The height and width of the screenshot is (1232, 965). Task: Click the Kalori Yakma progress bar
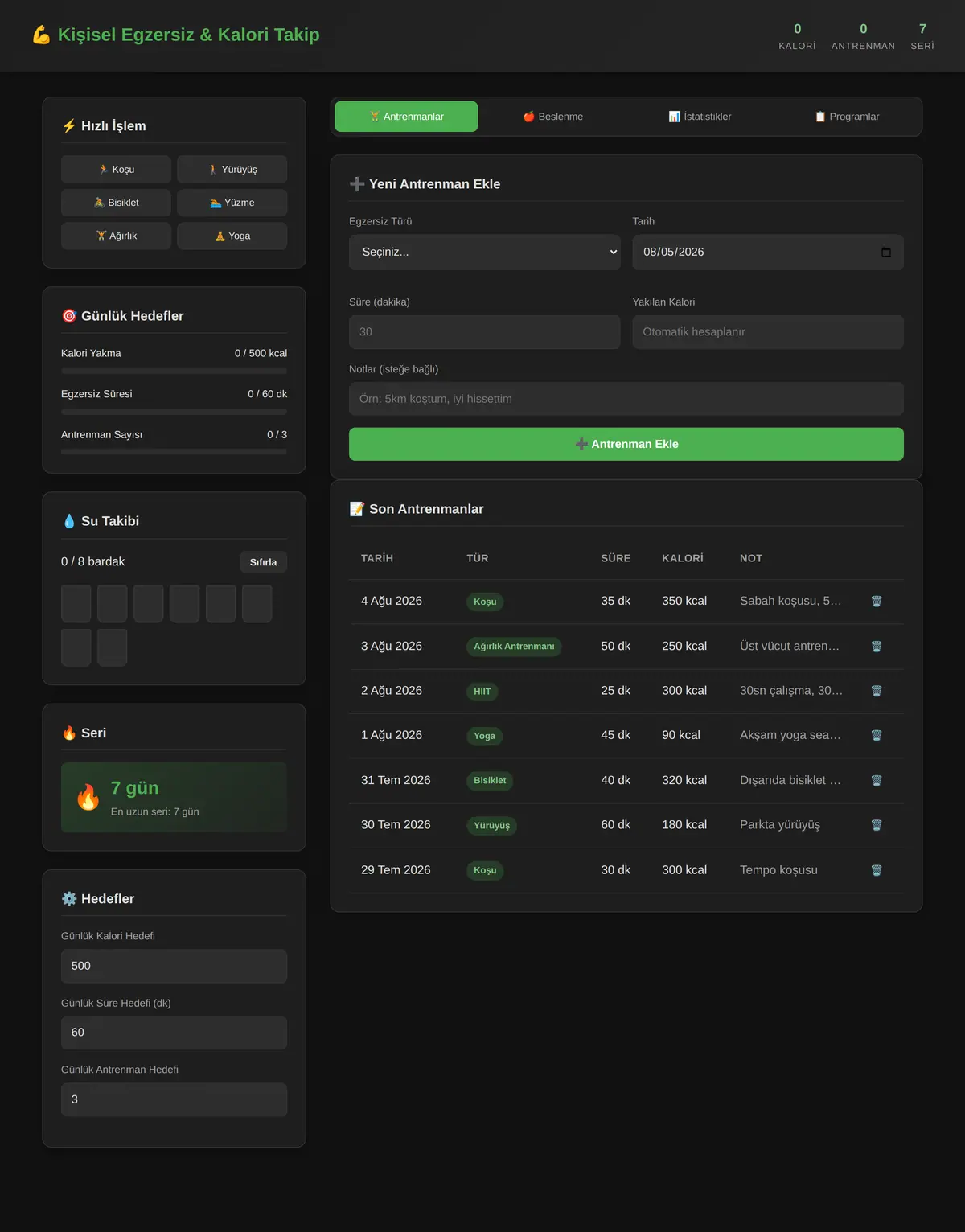(174, 371)
